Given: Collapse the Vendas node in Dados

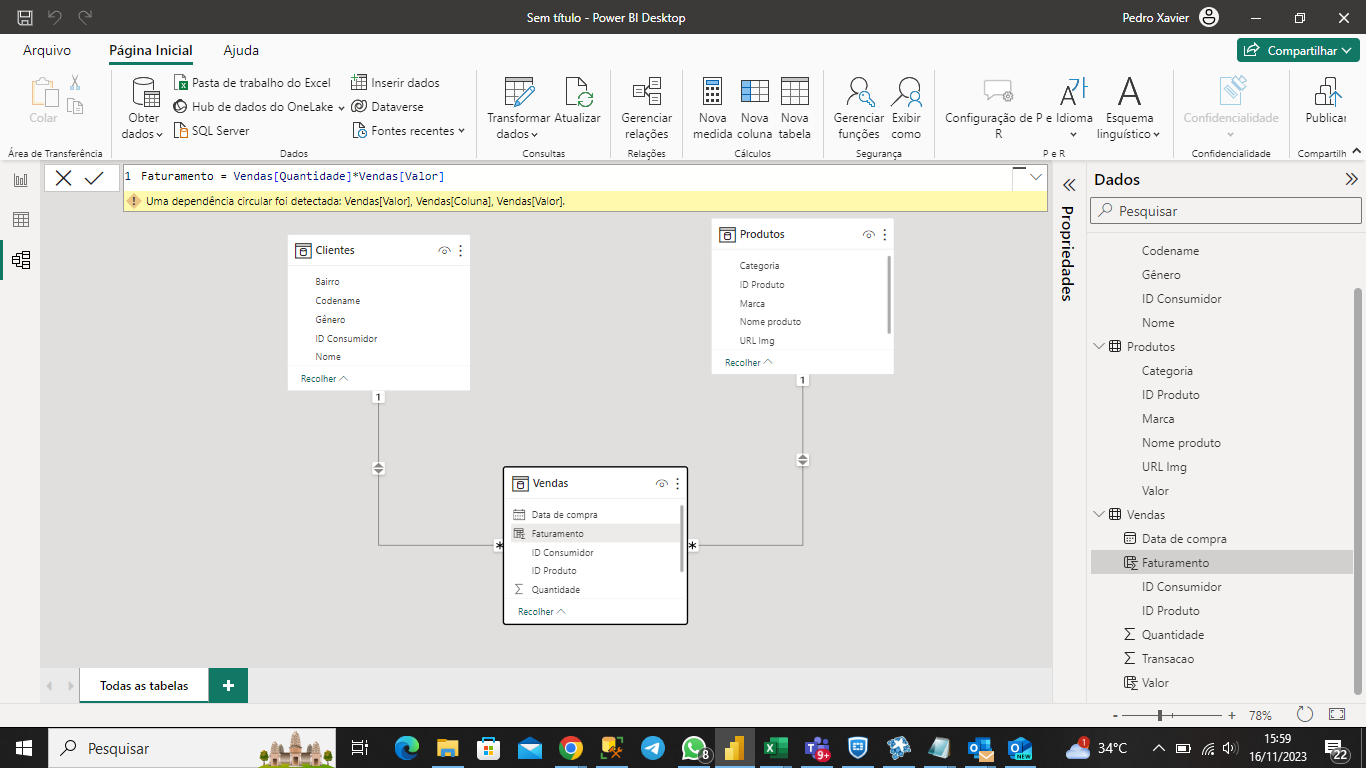Looking at the screenshot, I should (x=1100, y=515).
